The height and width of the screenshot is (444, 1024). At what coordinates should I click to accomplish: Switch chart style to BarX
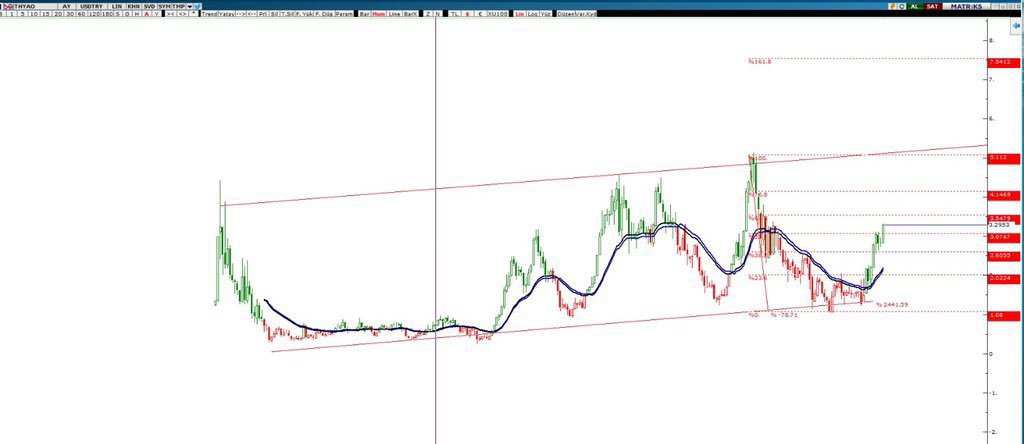tap(411, 14)
